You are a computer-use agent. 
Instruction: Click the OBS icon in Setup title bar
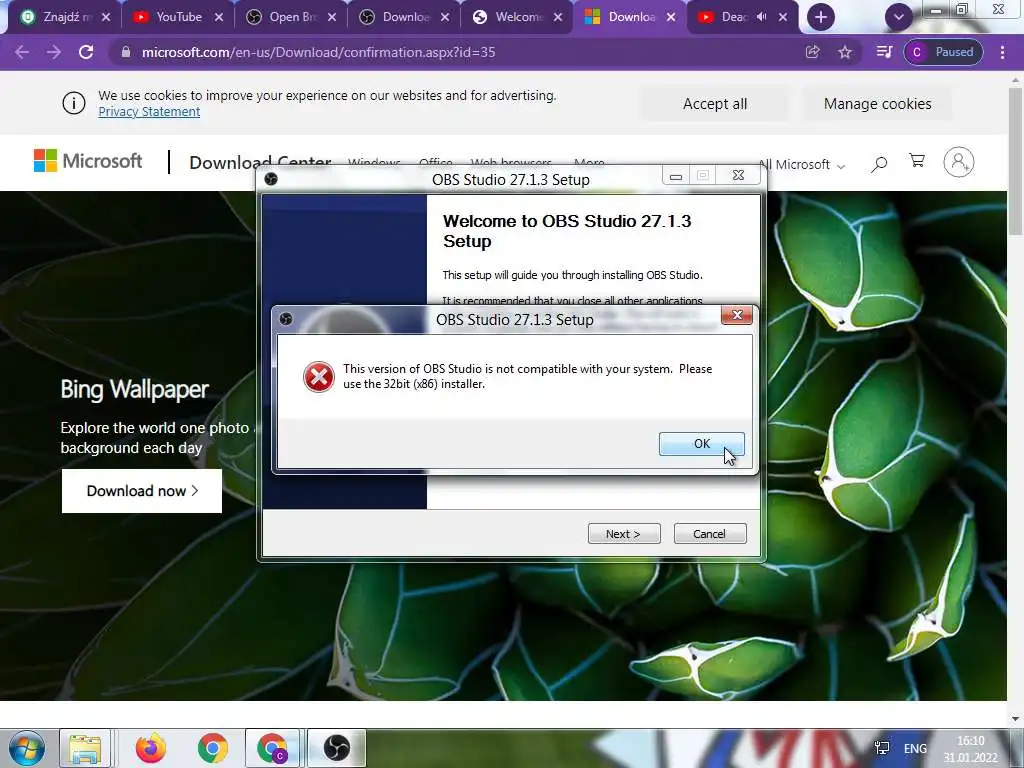click(271, 179)
